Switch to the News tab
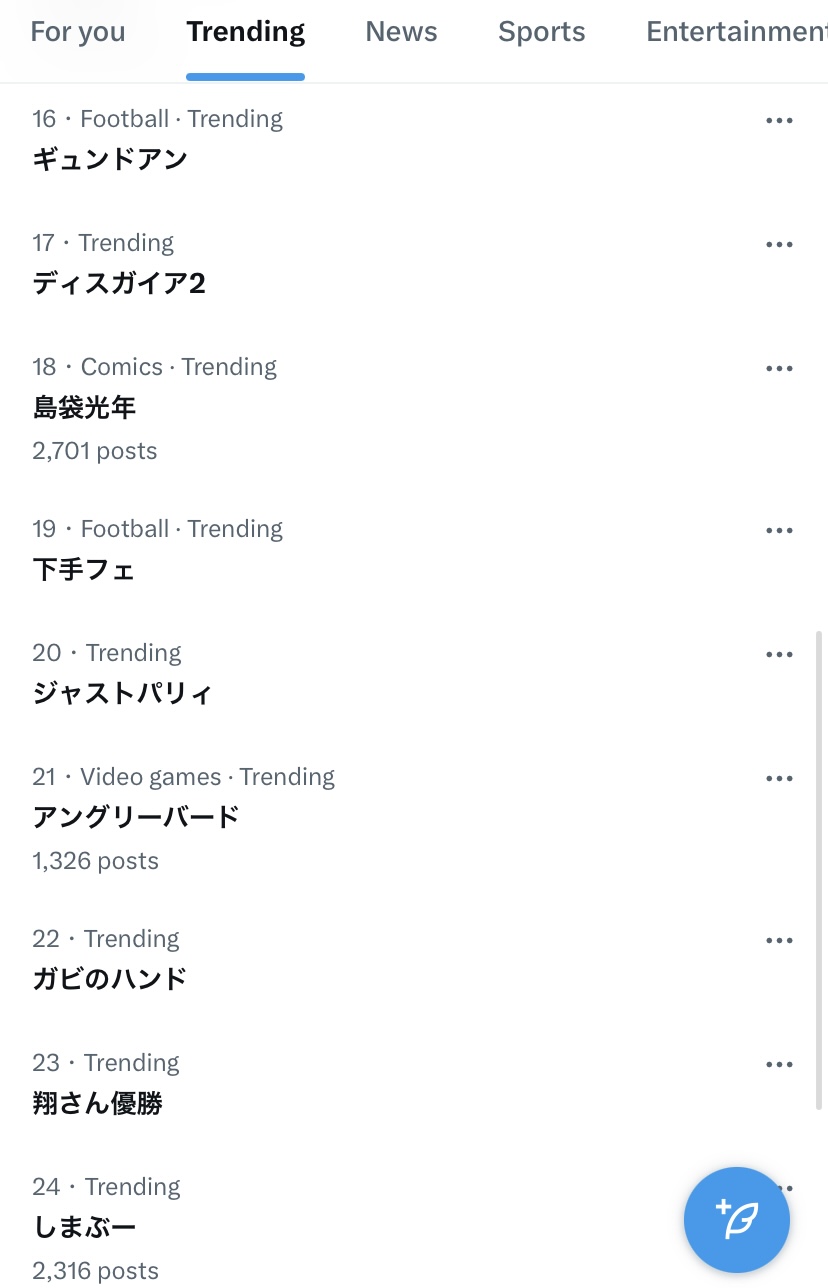 coord(401,32)
